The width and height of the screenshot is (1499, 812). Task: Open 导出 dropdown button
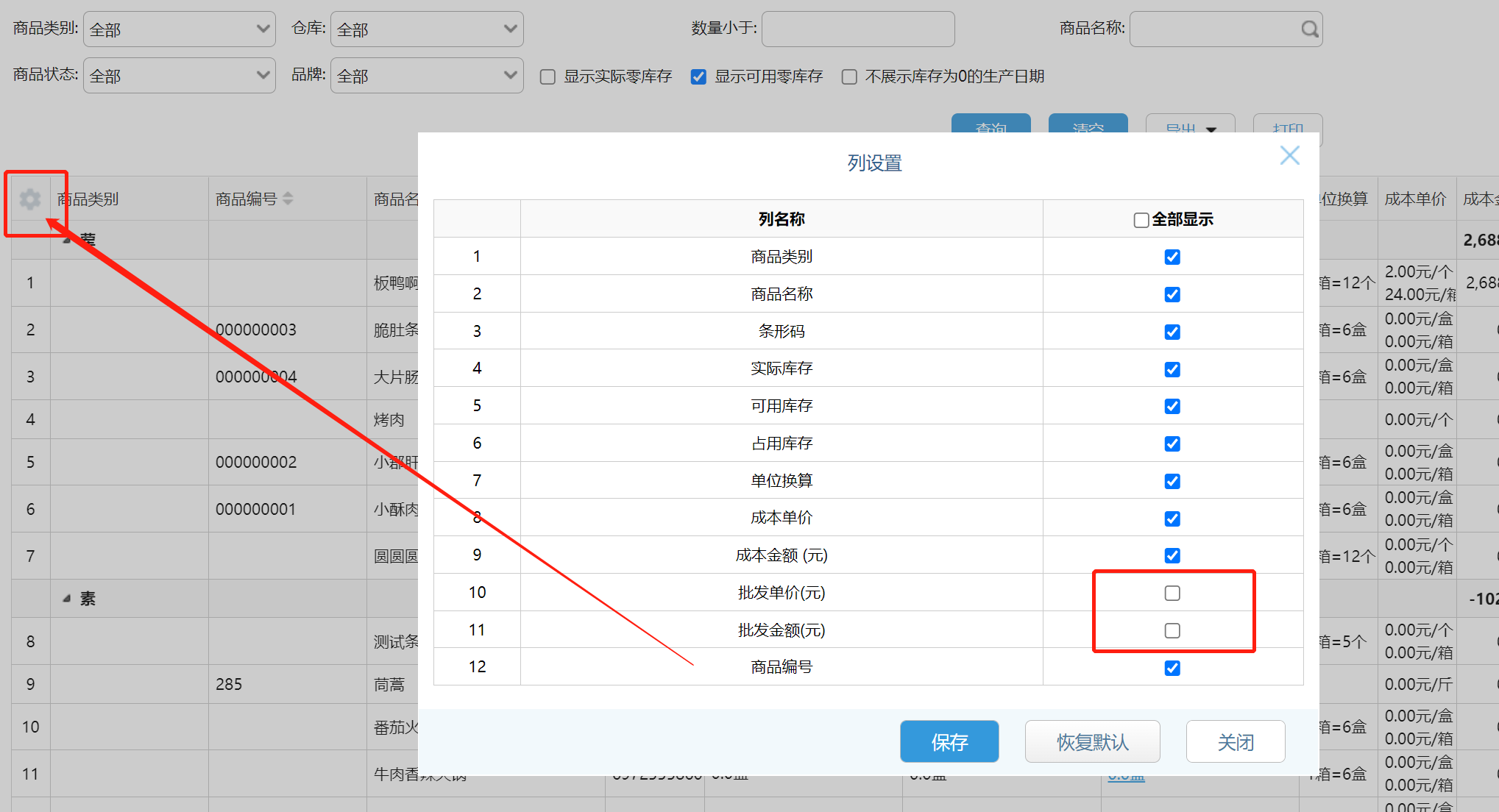click(1190, 125)
